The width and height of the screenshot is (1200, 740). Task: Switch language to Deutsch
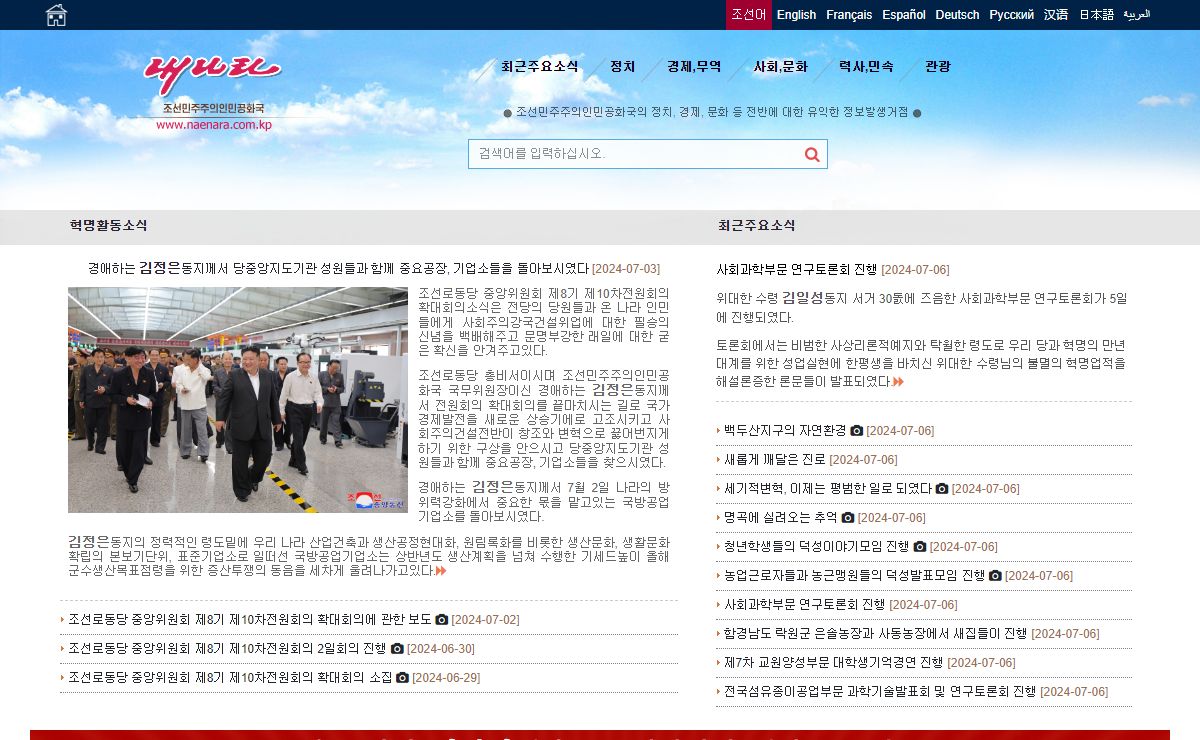click(958, 15)
